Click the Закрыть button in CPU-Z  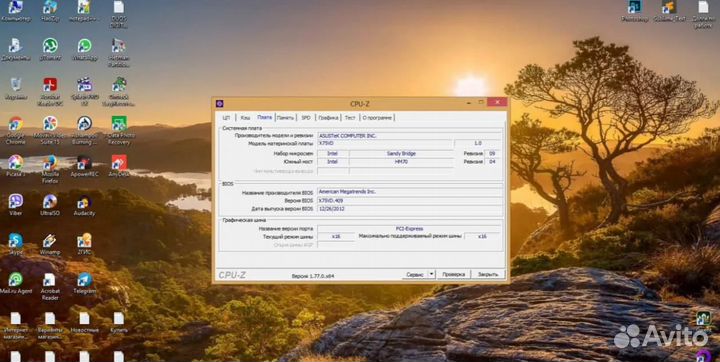click(x=488, y=274)
